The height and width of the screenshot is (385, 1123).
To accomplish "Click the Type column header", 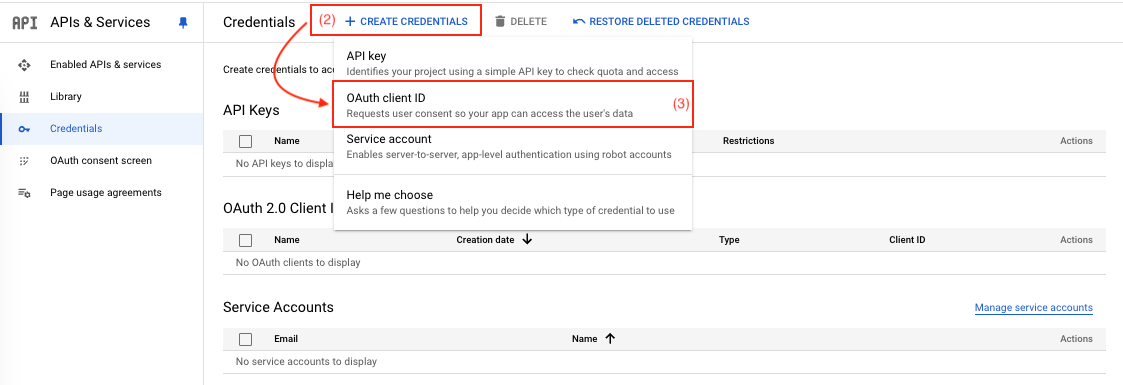I will pyautogui.click(x=729, y=240).
